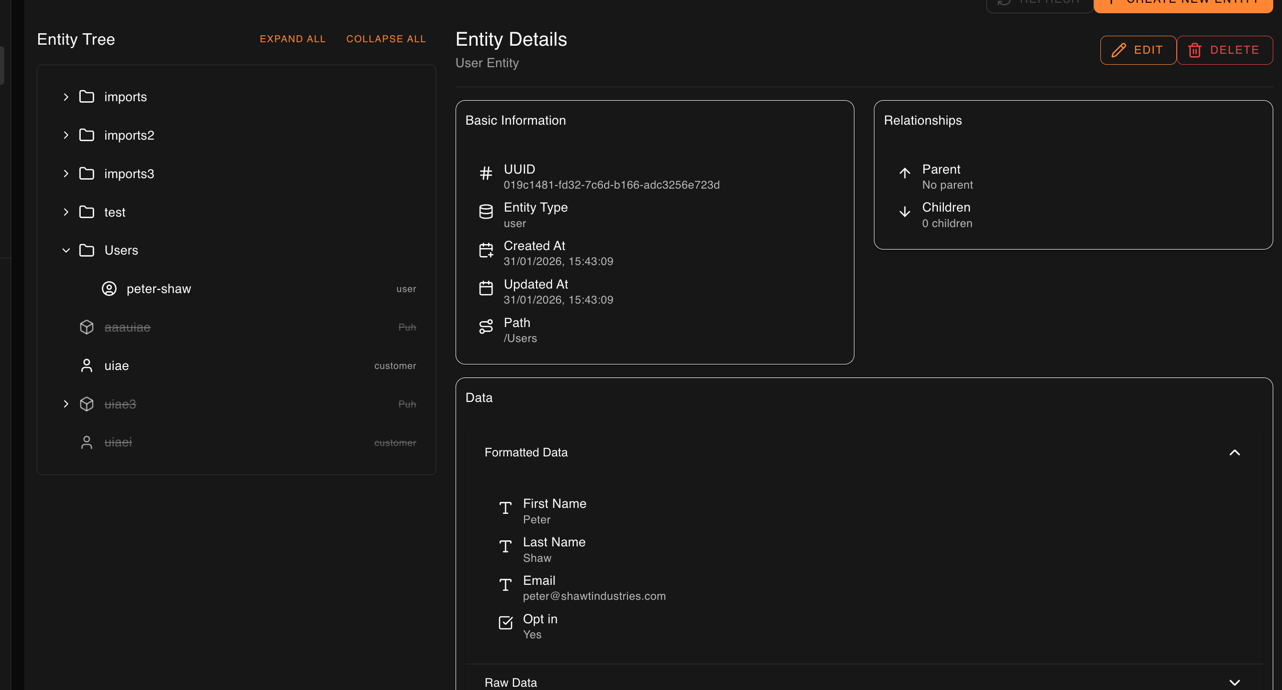
Task: Click the T icon beside First Name
Action: tap(505, 508)
